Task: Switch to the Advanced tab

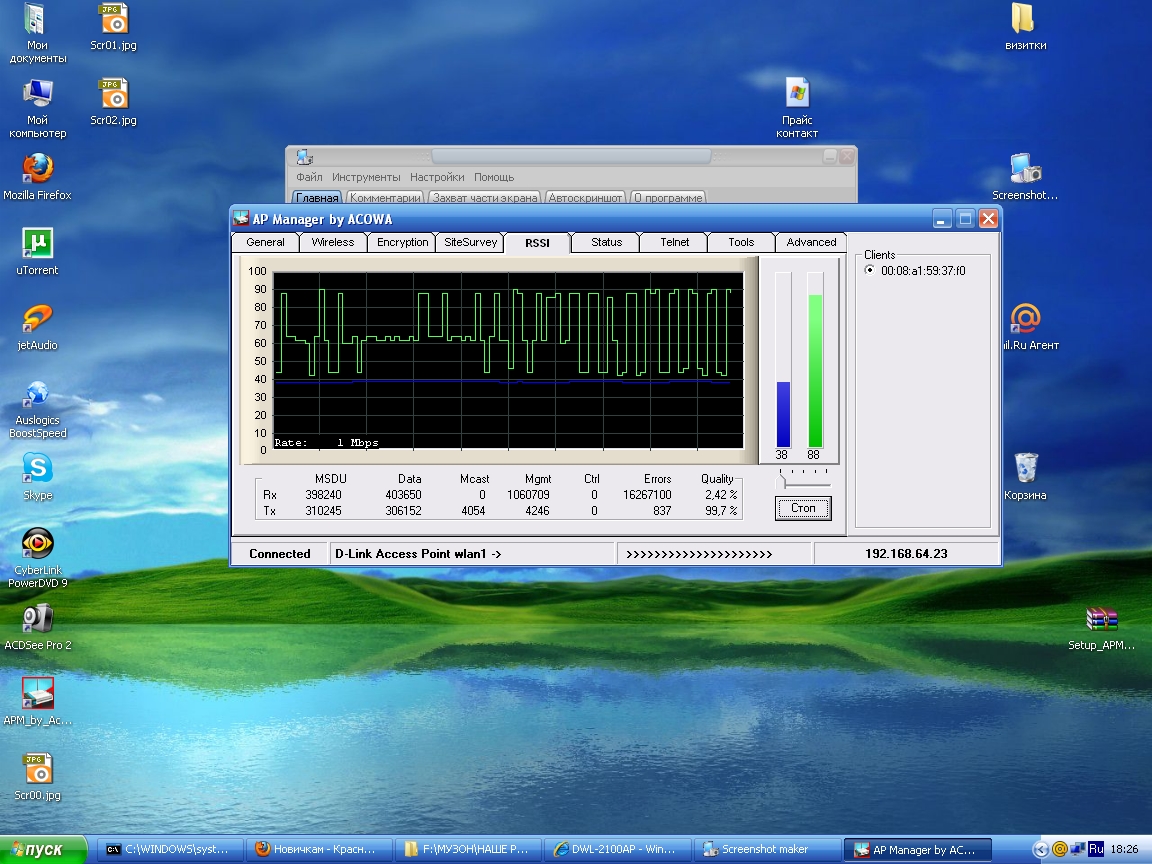Action: coord(811,242)
